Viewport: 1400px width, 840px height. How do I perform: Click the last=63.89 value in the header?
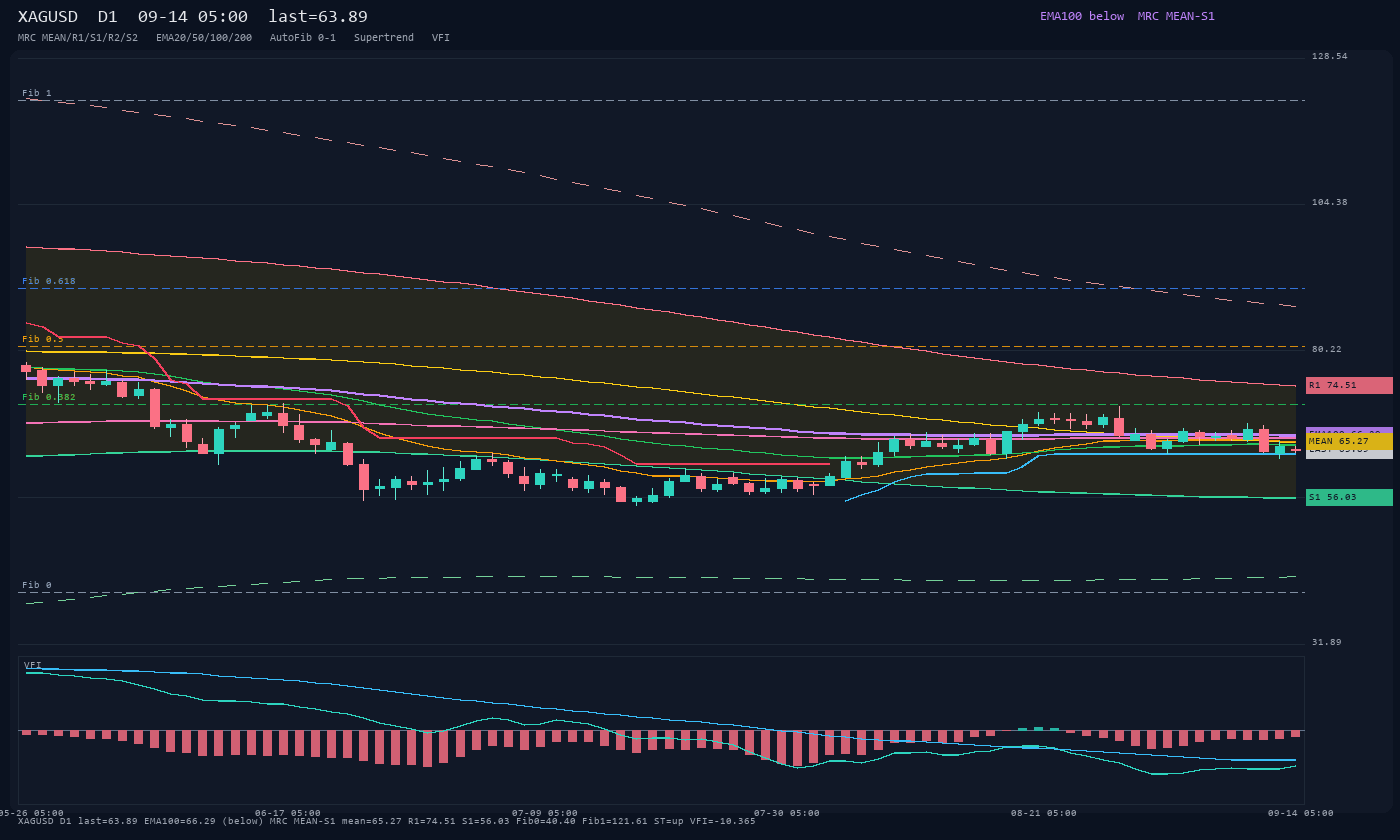tap(318, 17)
